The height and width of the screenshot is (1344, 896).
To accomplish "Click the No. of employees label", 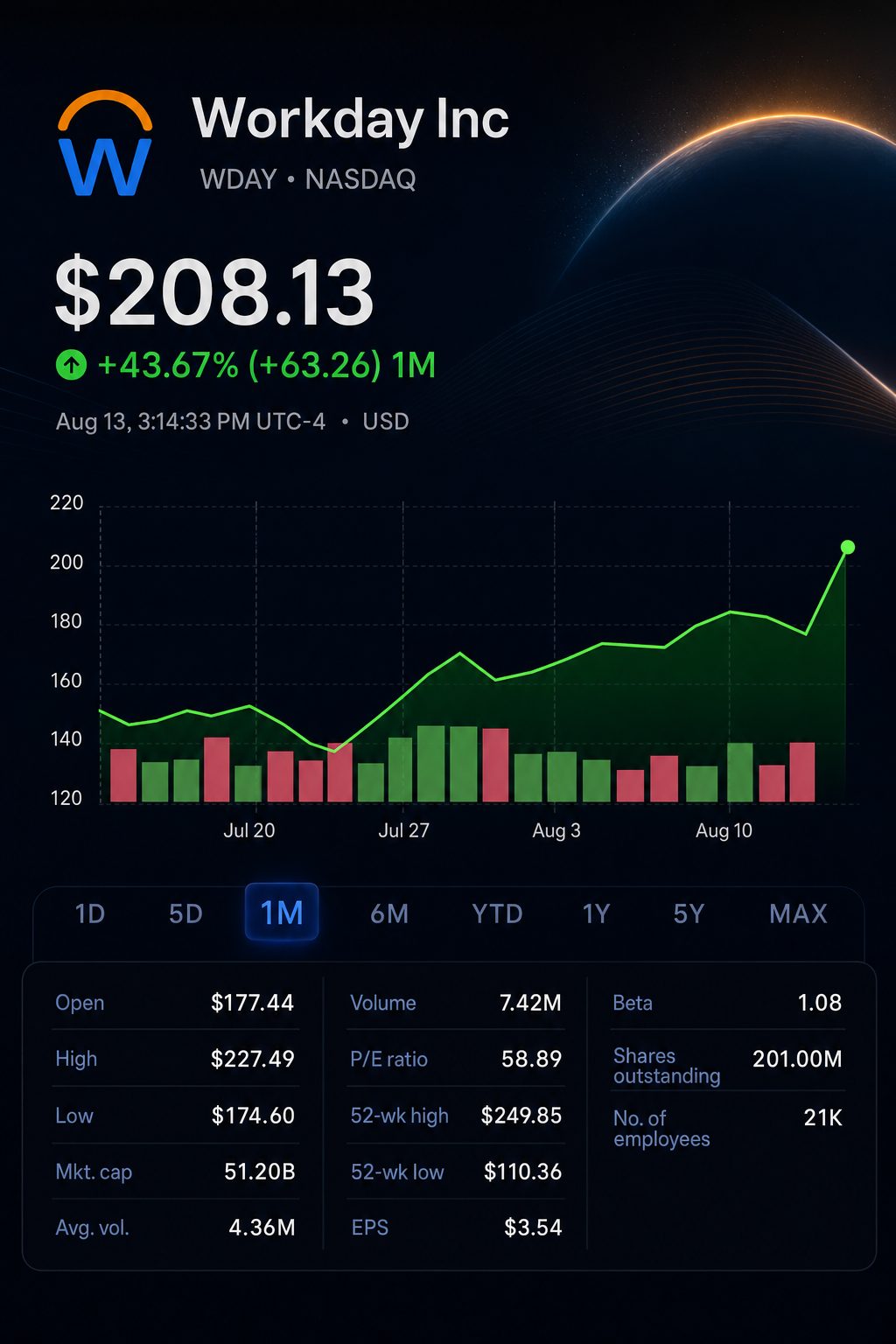I will tap(661, 1129).
